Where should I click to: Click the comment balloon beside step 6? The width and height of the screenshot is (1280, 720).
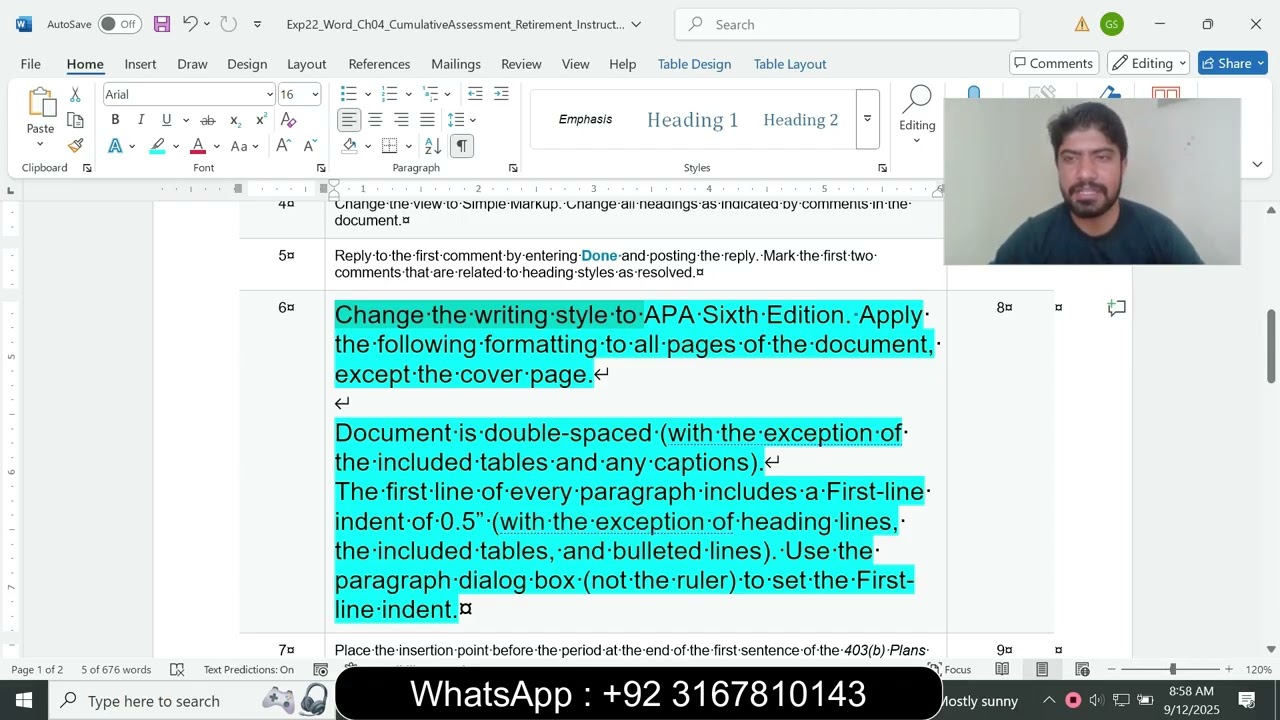[x=1117, y=308]
